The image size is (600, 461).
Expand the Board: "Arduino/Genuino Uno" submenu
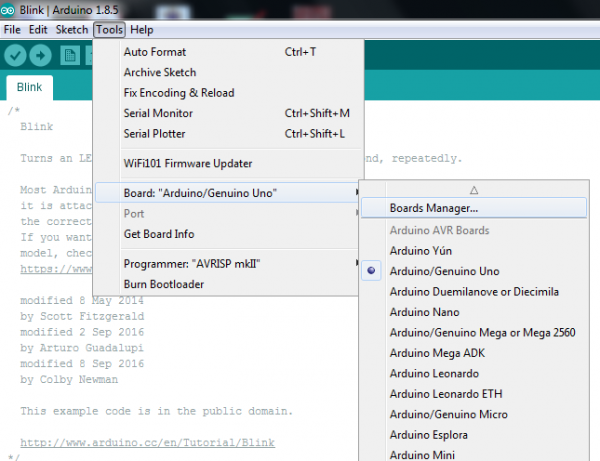click(227, 193)
